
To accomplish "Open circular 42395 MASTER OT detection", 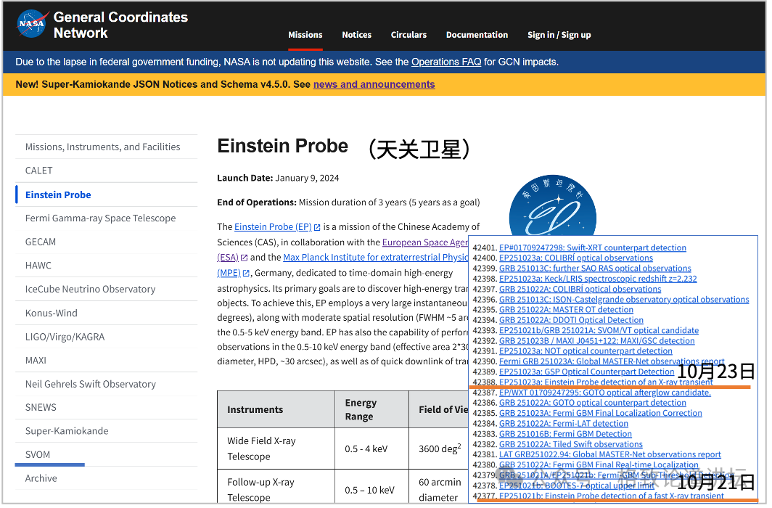I will click(x=568, y=311).
